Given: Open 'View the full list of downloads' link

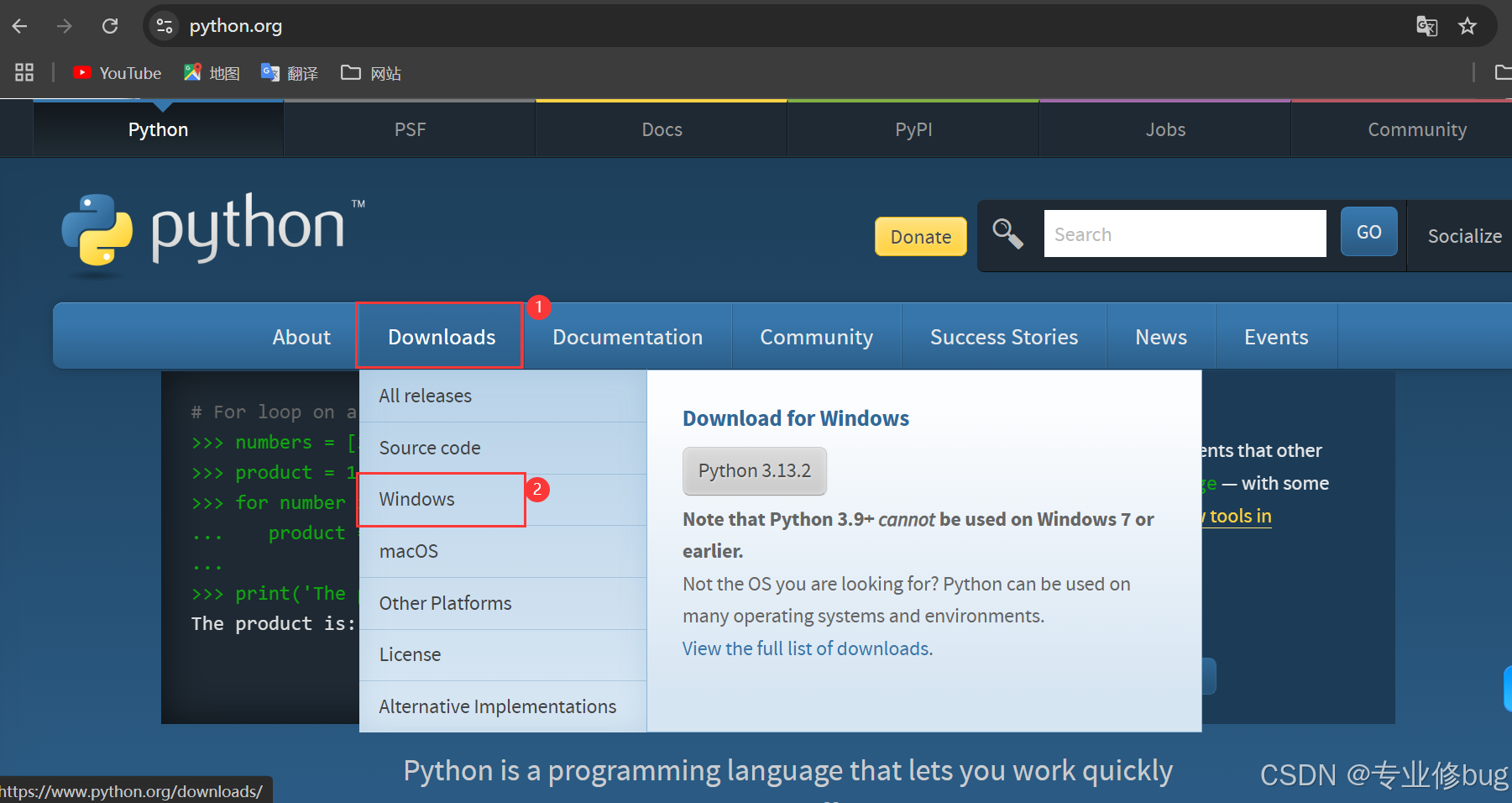Looking at the screenshot, I should [x=806, y=648].
